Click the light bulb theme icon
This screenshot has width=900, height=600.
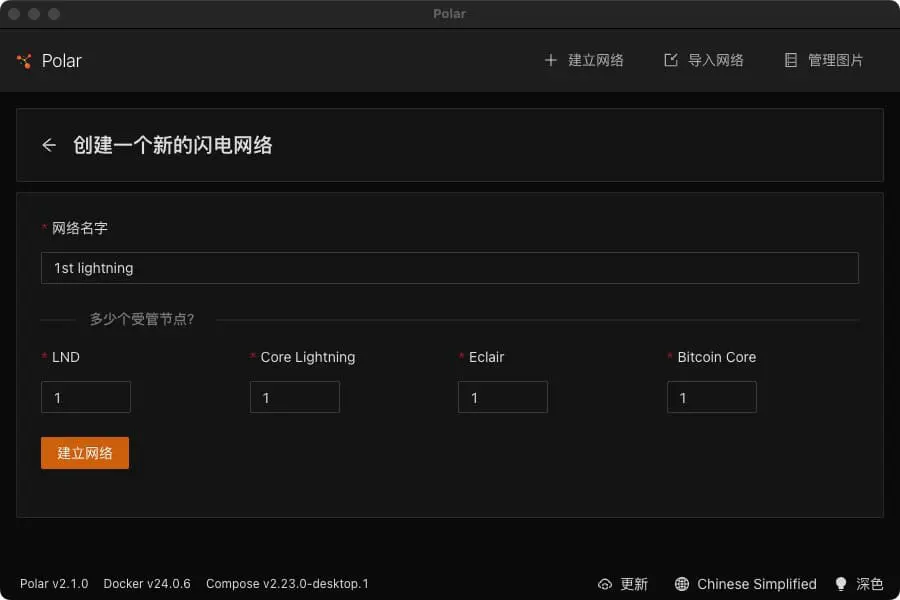(x=841, y=584)
